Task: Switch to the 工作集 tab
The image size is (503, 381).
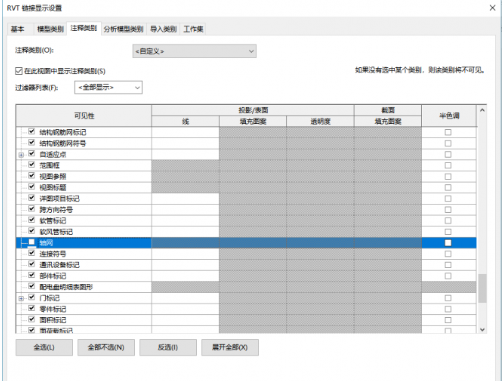Action: 193,29
